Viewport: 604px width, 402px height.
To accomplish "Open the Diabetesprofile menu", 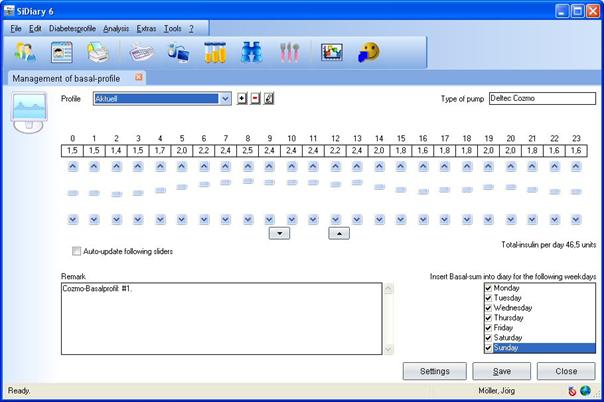I will click(72, 28).
